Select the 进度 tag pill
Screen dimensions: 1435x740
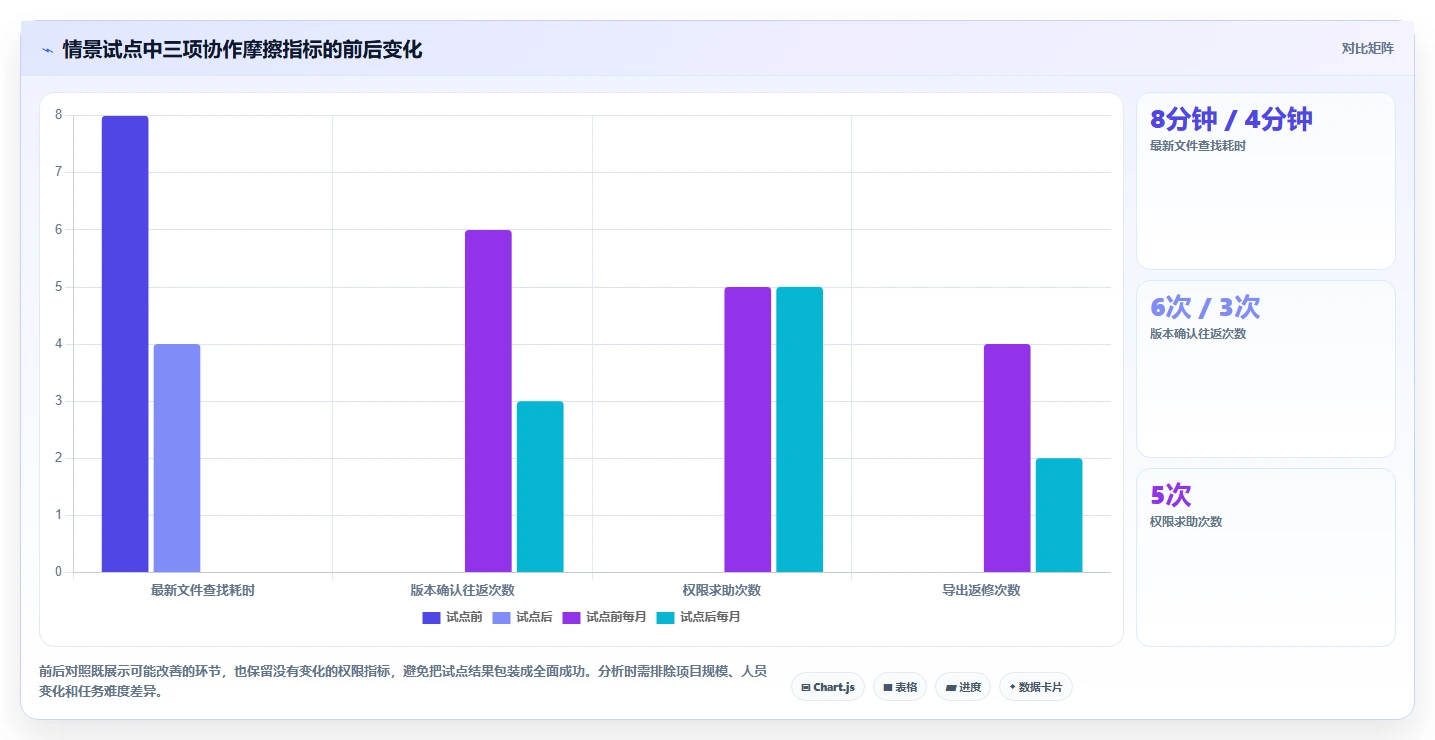(963, 687)
